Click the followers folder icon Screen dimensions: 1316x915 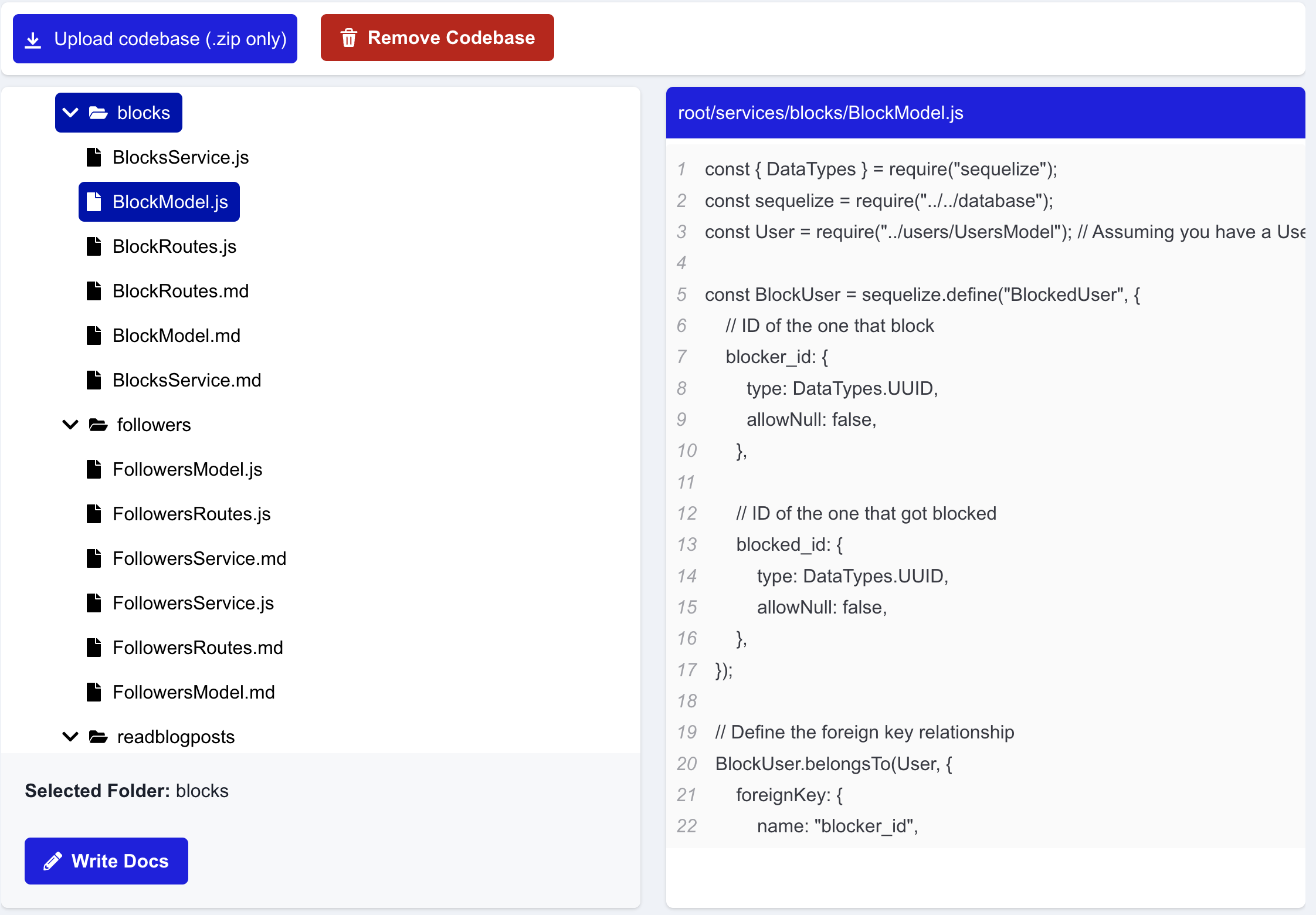tap(98, 425)
